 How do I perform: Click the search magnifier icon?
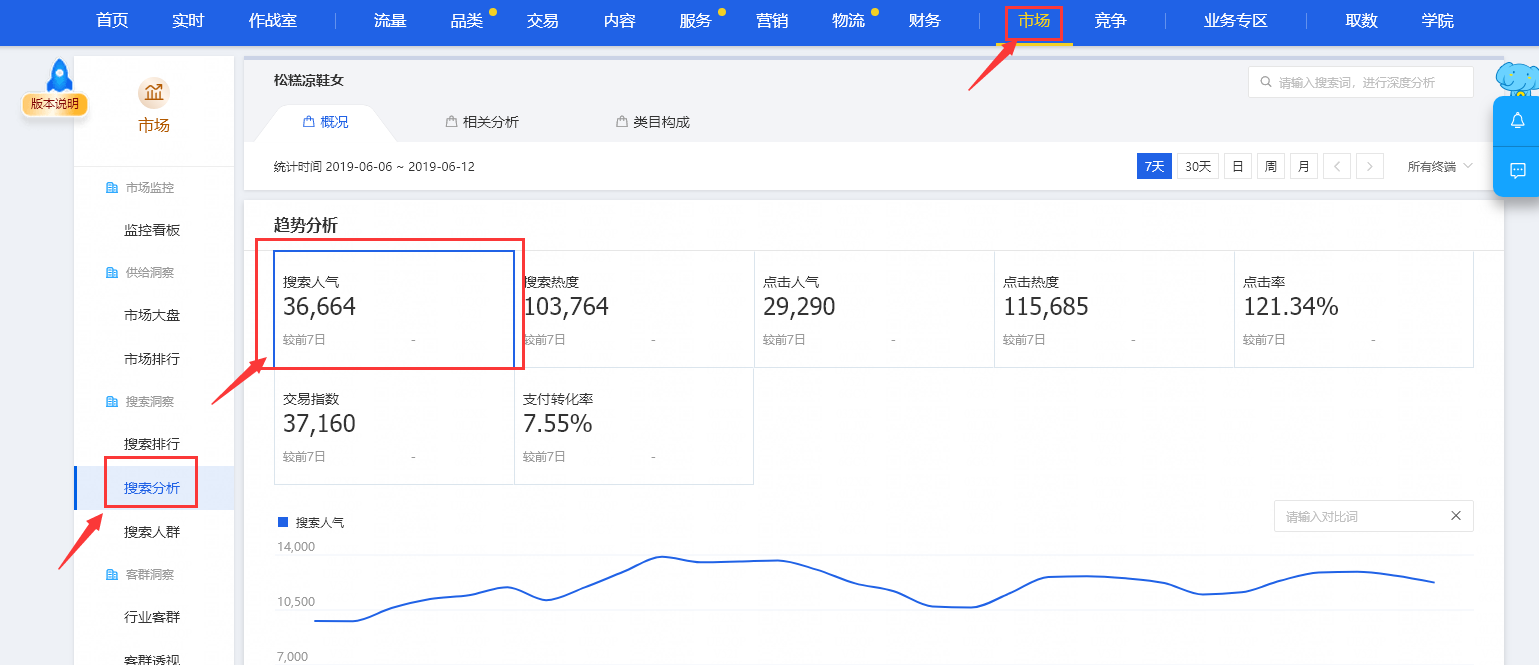(x=1266, y=82)
